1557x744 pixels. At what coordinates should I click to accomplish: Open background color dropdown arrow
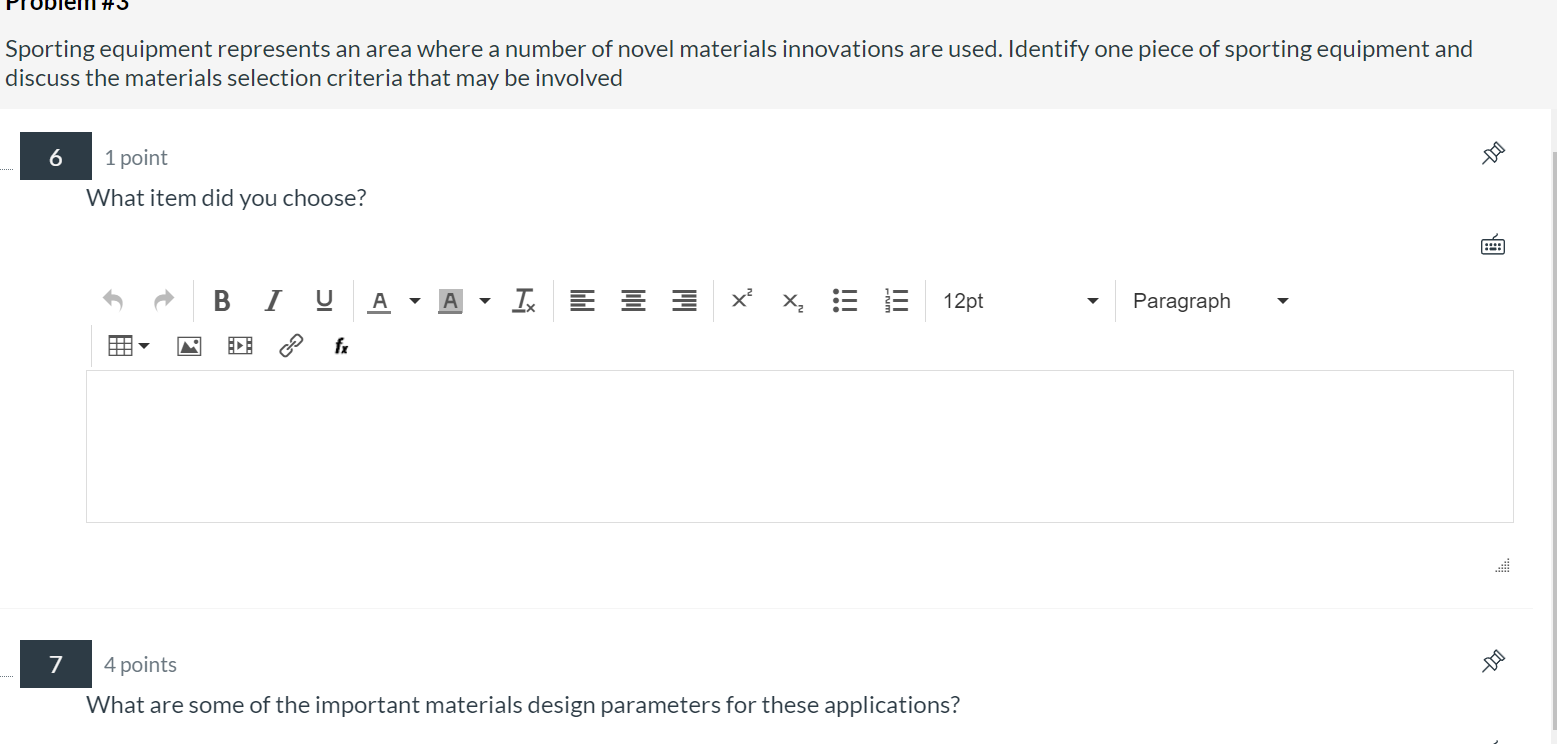pyautogui.click(x=485, y=301)
